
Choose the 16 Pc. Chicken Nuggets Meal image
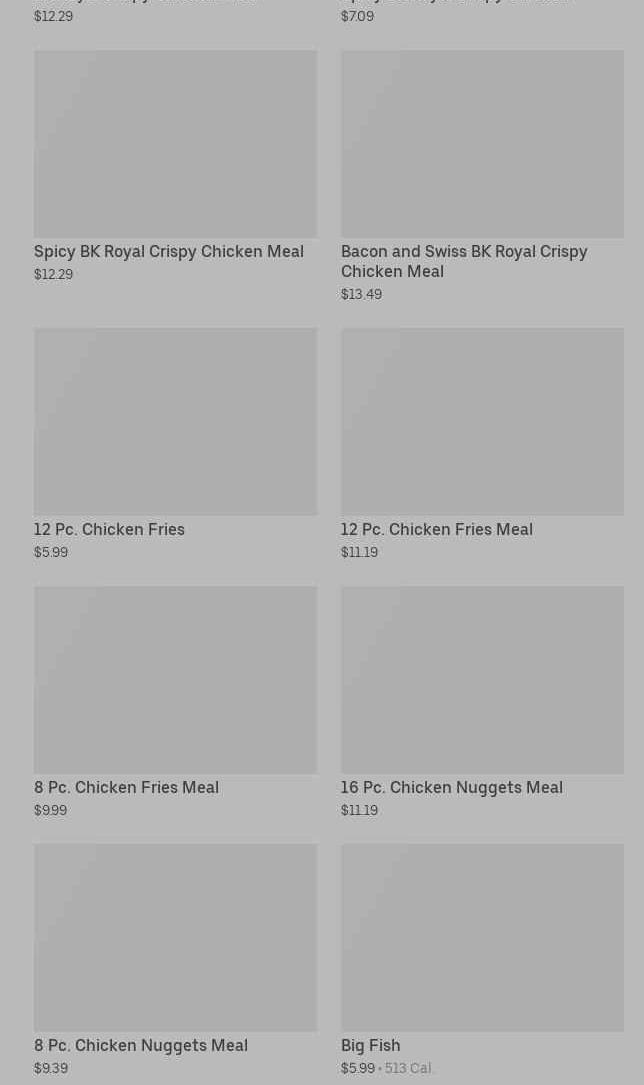tap(482, 679)
